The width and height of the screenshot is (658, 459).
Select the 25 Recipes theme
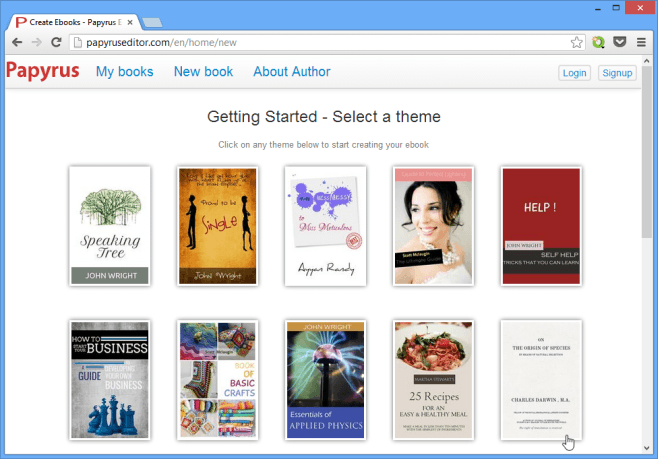click(433, 380)
